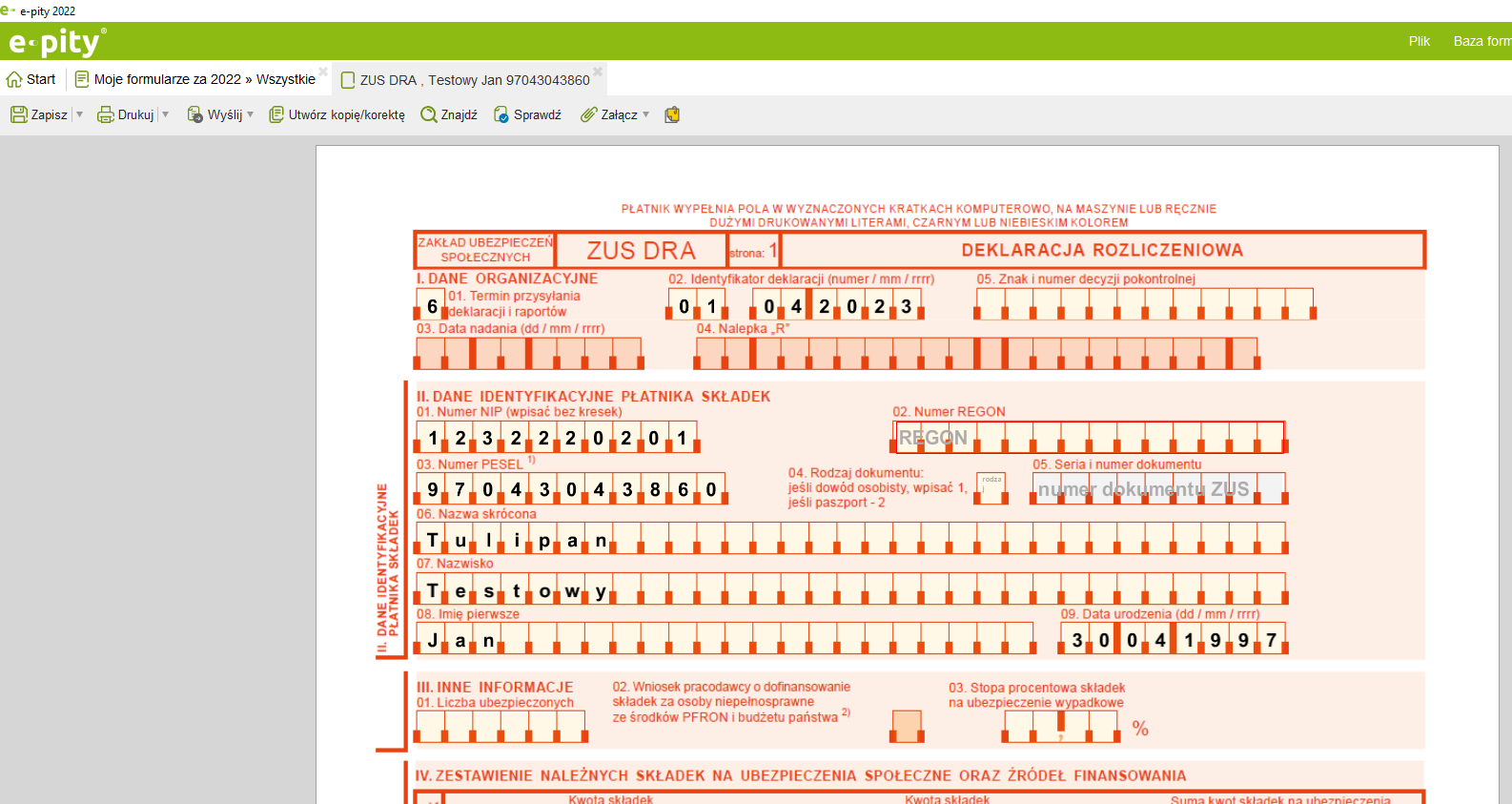Expand the Zapisz dropdown arrow
1512x804 pixels.
pos(79,114)
